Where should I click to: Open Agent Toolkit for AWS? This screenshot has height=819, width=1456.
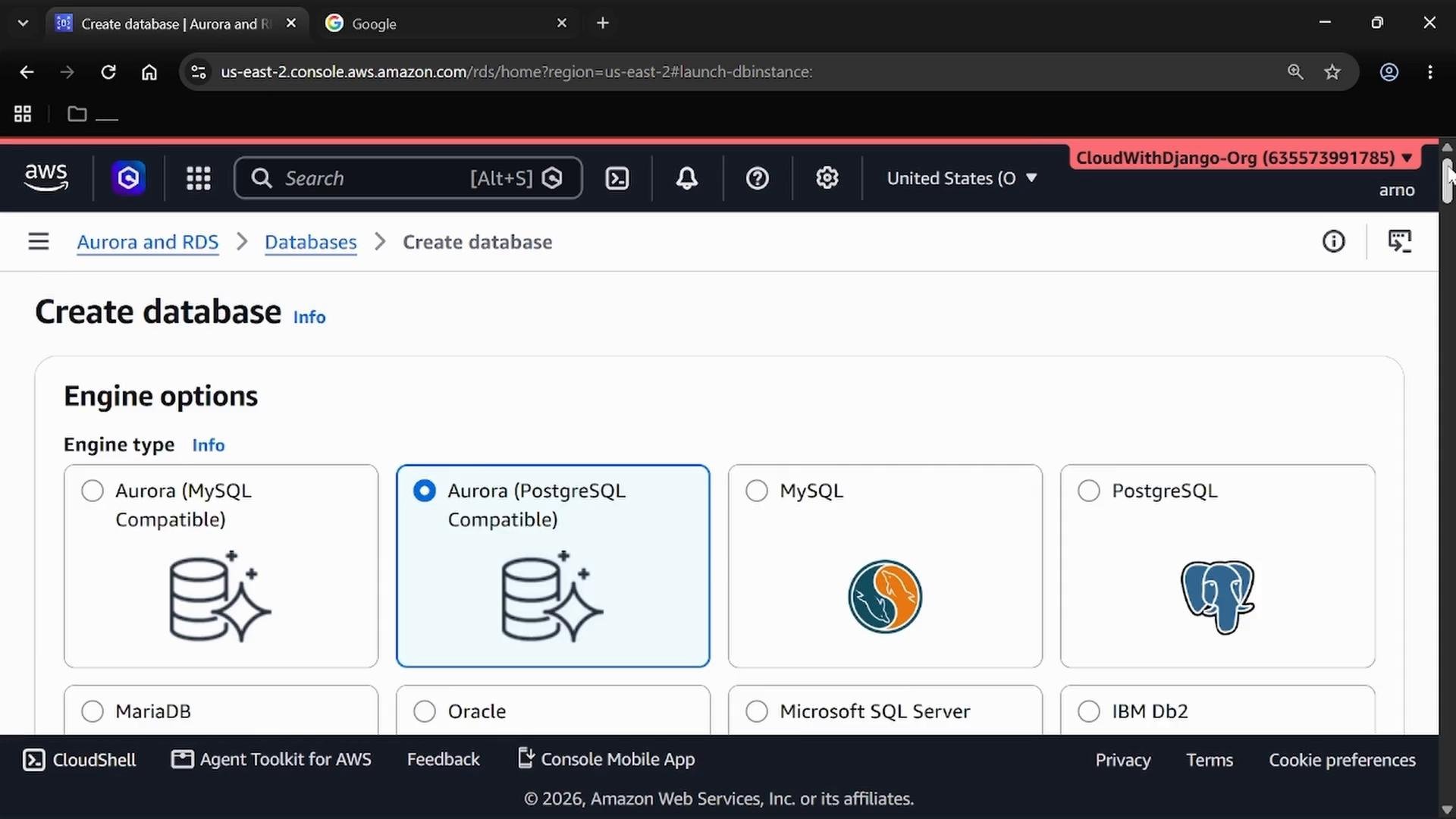tap(271, 759)
